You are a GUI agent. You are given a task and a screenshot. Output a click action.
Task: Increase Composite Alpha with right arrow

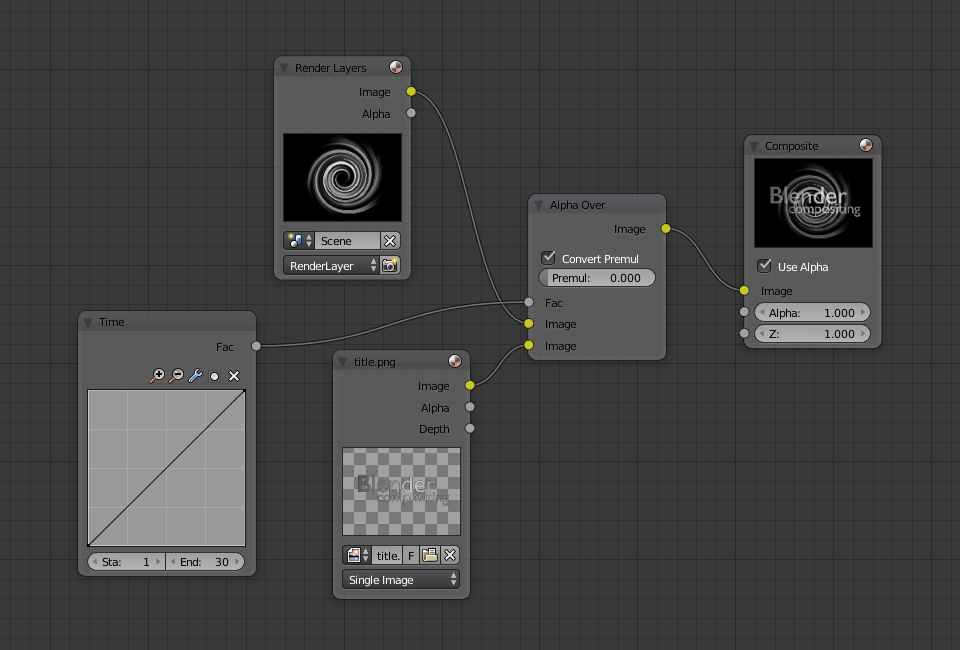click(863, 313)
